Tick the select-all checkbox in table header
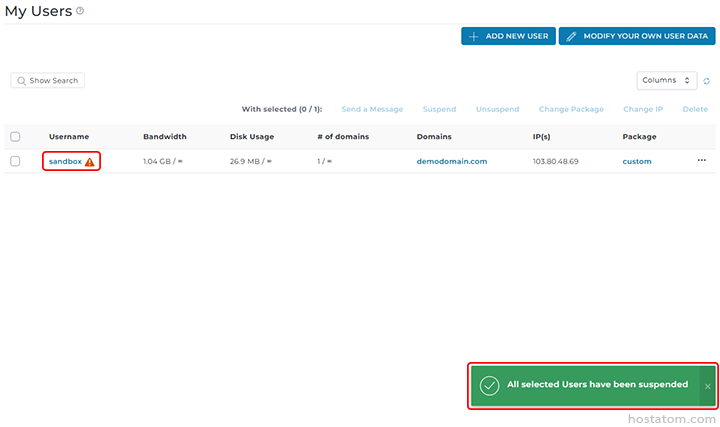The image size is (720, 427). point(15,137)
